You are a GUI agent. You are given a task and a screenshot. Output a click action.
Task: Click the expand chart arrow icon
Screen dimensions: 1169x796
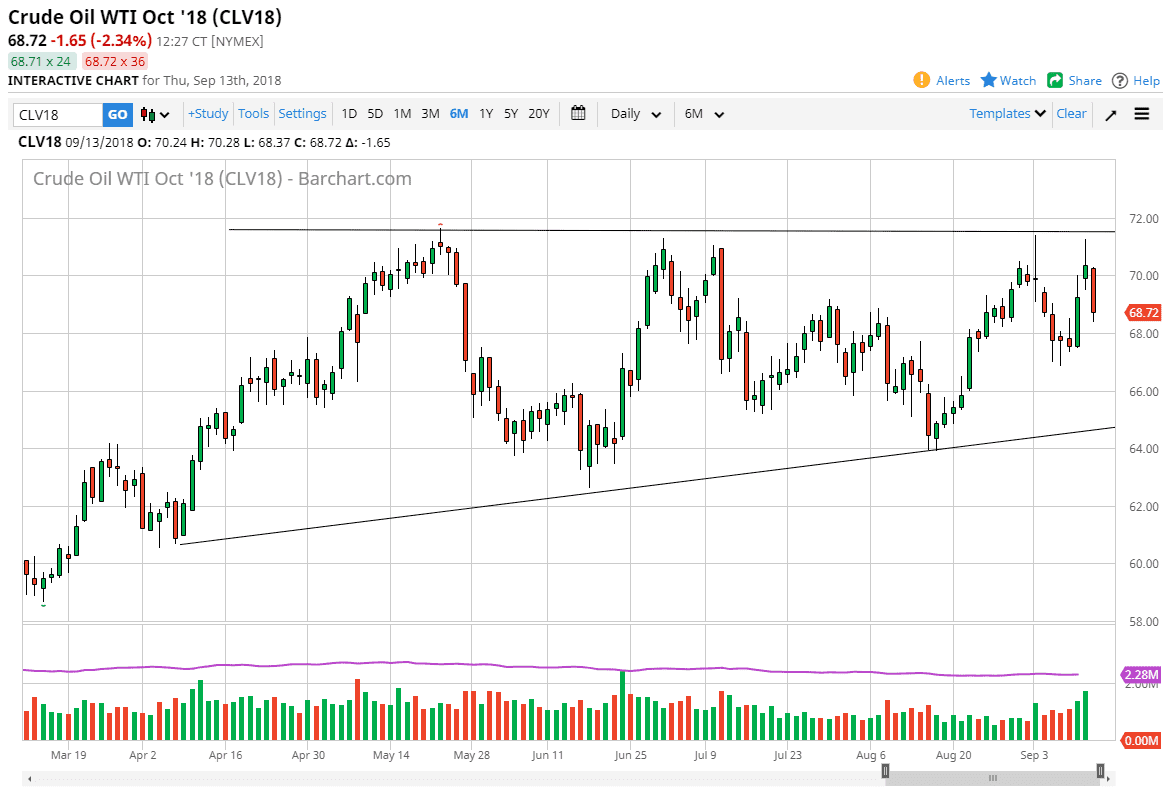[x=1110, y=114]
